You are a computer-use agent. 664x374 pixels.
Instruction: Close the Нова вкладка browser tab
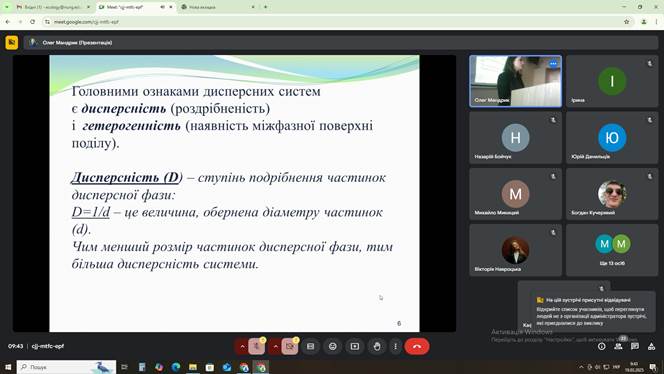tap(253, 7)
